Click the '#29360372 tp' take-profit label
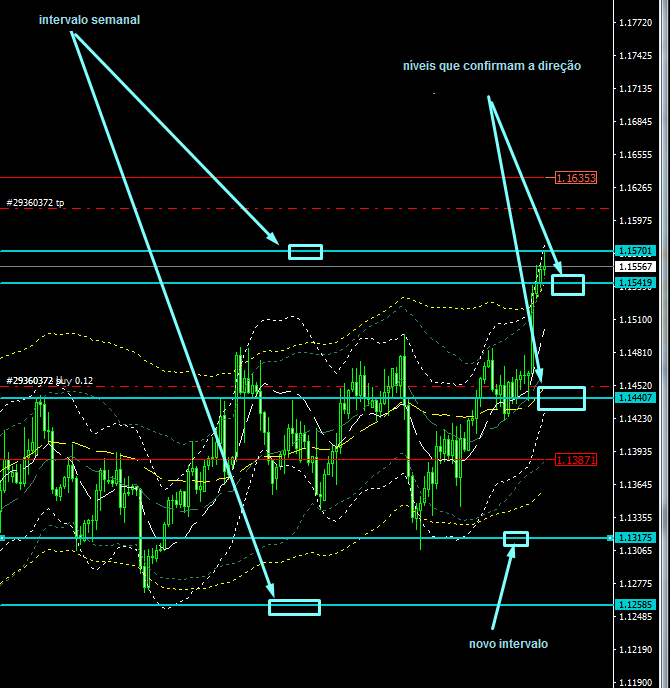 [x=35, y=203]
